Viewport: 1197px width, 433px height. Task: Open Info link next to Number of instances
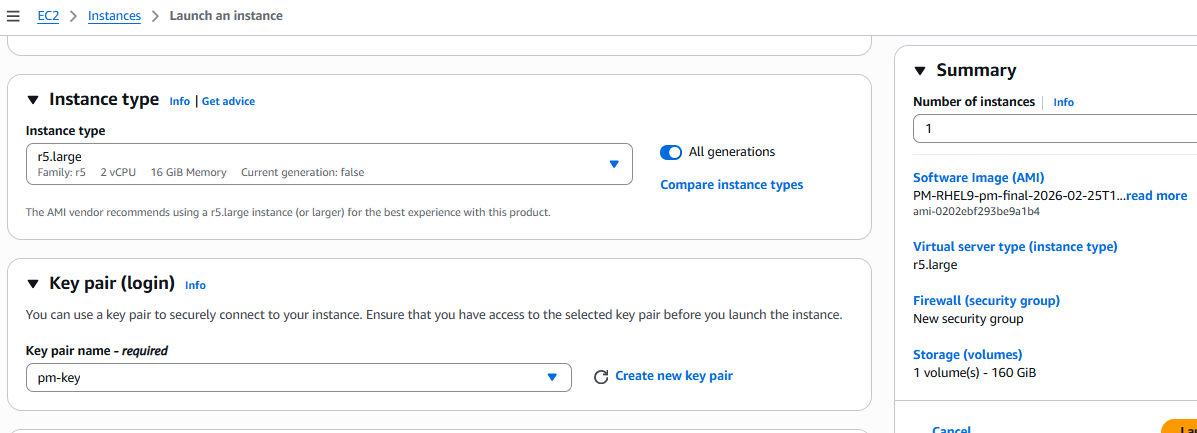coord(1063,102)
